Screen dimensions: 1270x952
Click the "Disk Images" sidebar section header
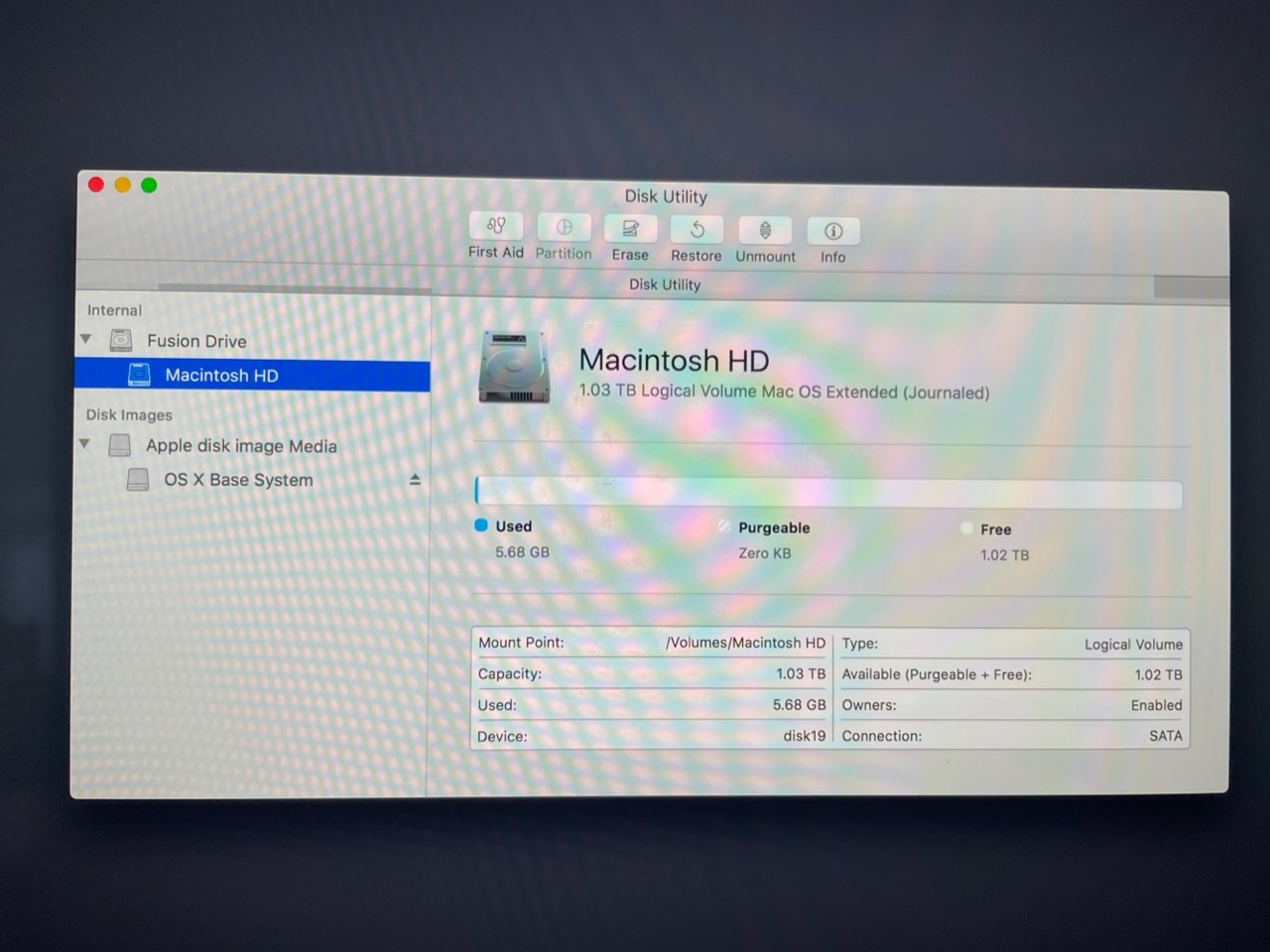click(129, 415)
